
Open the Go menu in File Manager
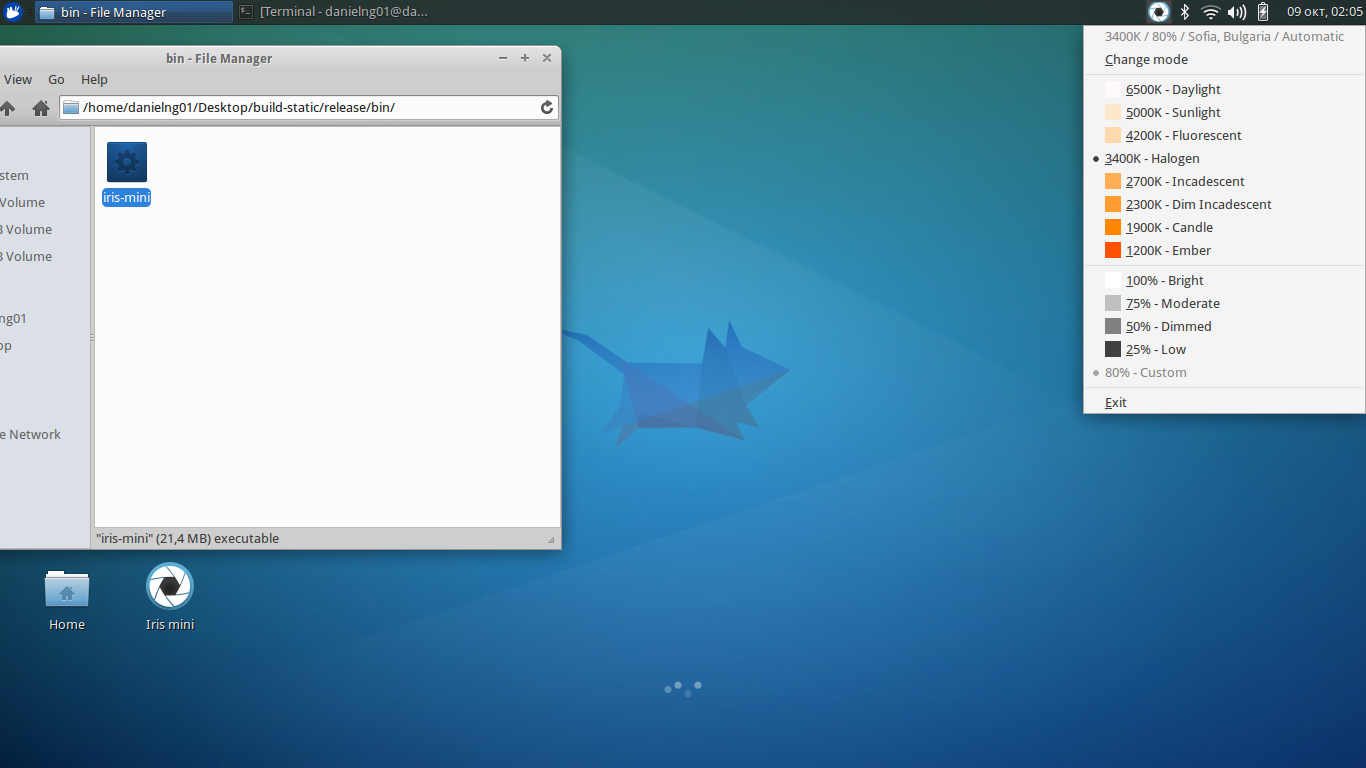click(x=56, y=79)
